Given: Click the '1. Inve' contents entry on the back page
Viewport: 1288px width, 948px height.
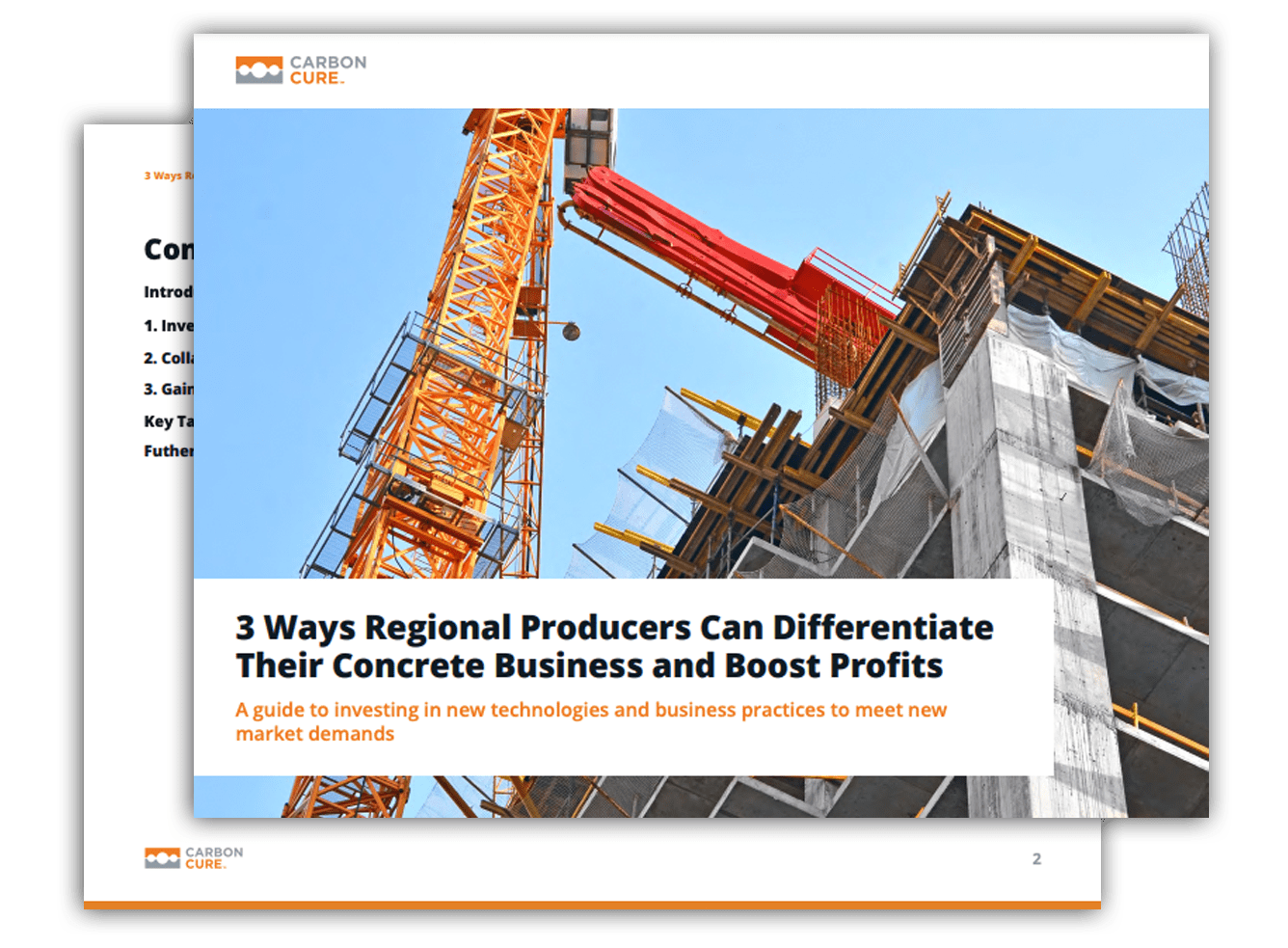Looking at the screenshot, I should coord(169,326).
